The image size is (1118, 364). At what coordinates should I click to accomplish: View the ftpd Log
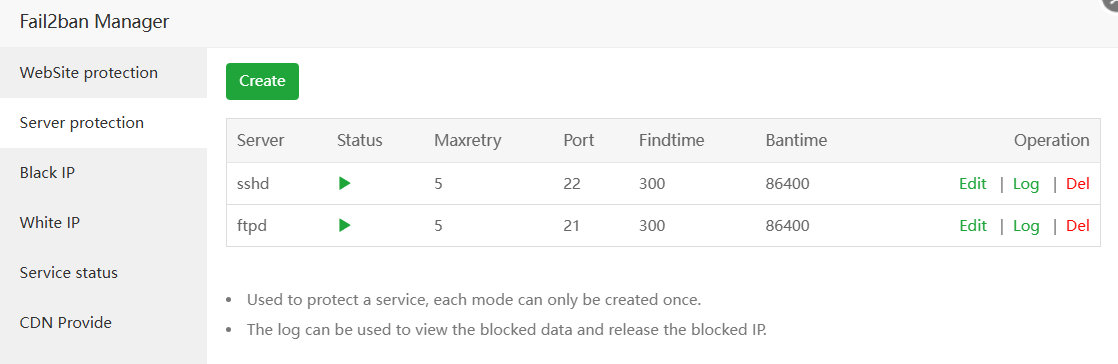(1026, 226)
